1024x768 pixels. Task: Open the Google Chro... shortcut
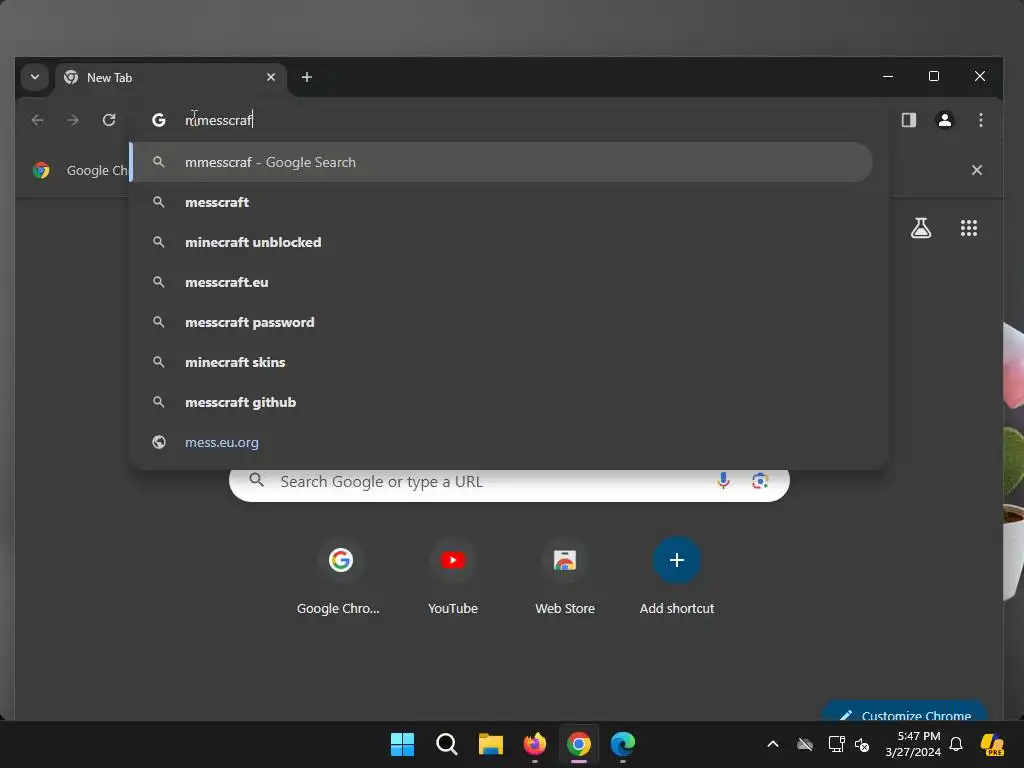click(x=340, y=577)
